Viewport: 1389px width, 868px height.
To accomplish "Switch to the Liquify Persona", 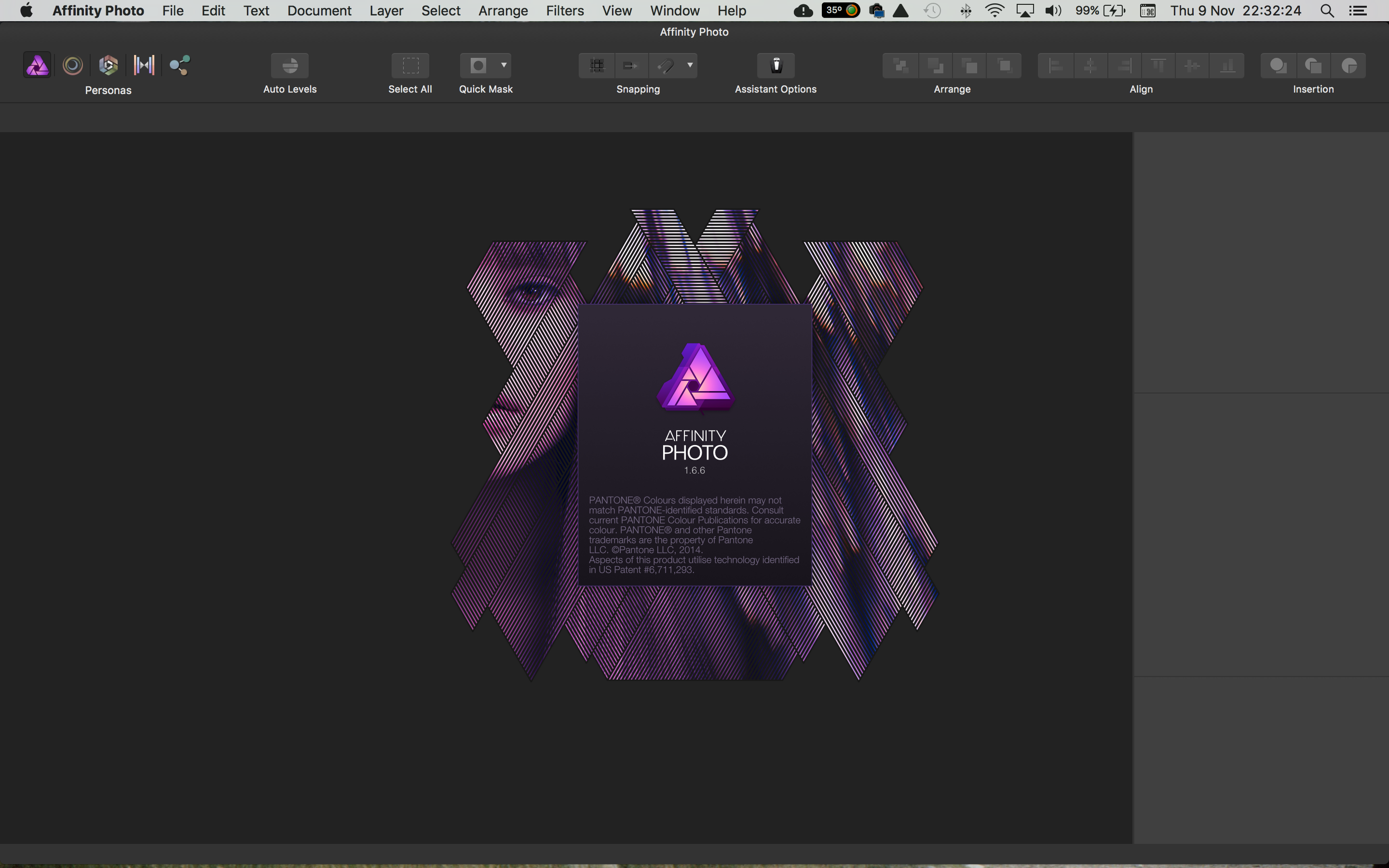I will click(72, 66).
